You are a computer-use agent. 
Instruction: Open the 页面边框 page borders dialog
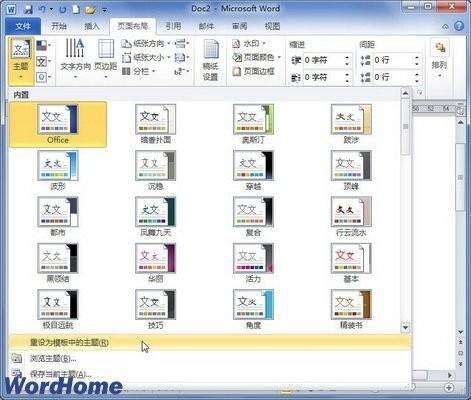[253, 71]
